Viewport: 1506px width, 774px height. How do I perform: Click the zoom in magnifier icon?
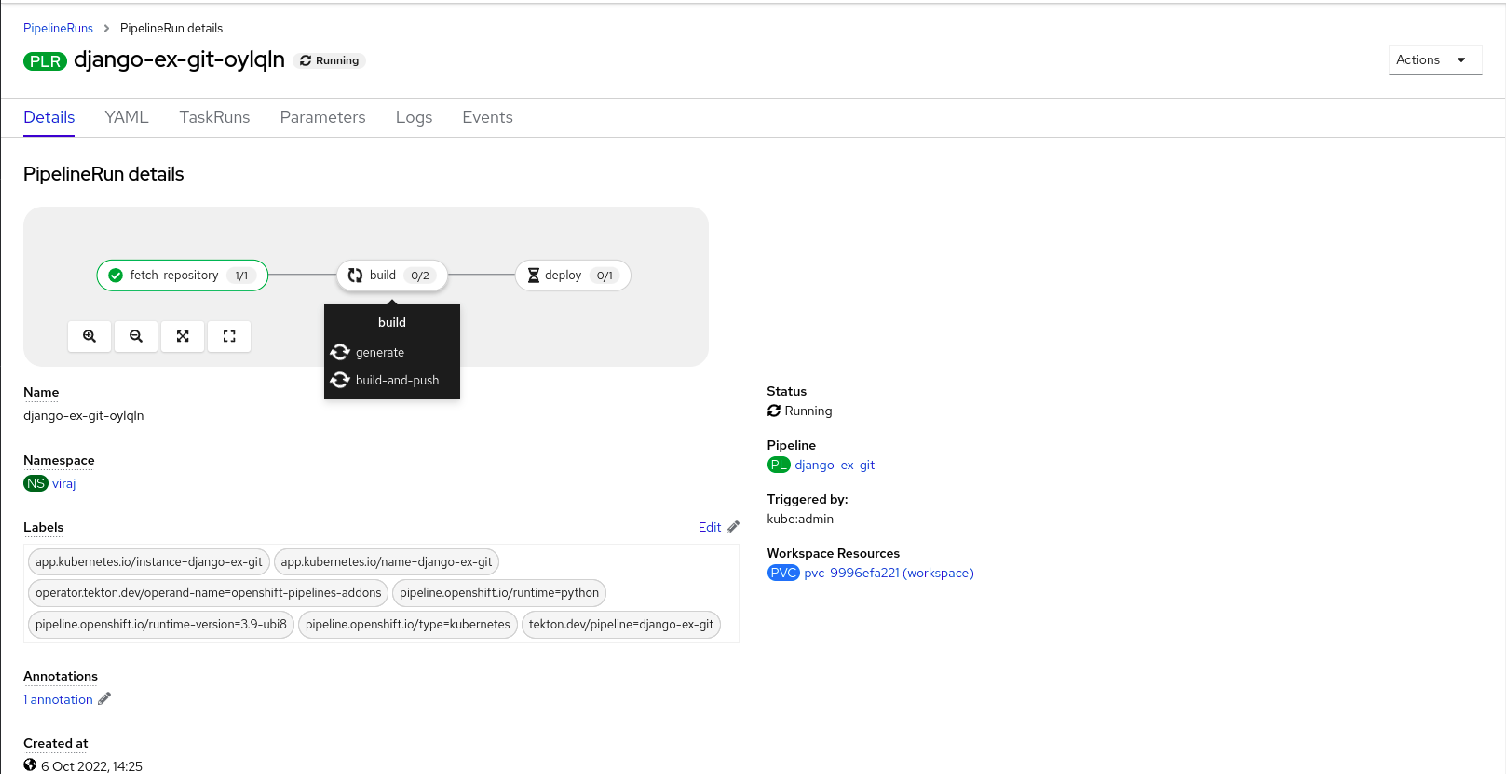point(89,337)
